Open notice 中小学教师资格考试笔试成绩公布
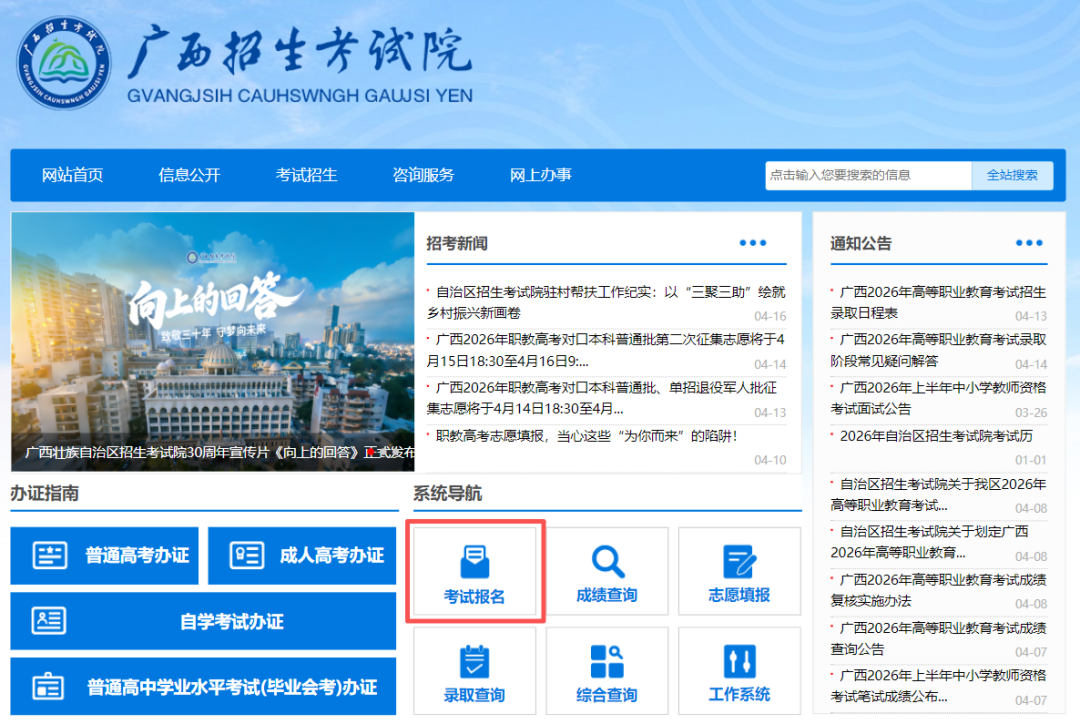The height and width of the screenshot is (724, 1080). 938,686
